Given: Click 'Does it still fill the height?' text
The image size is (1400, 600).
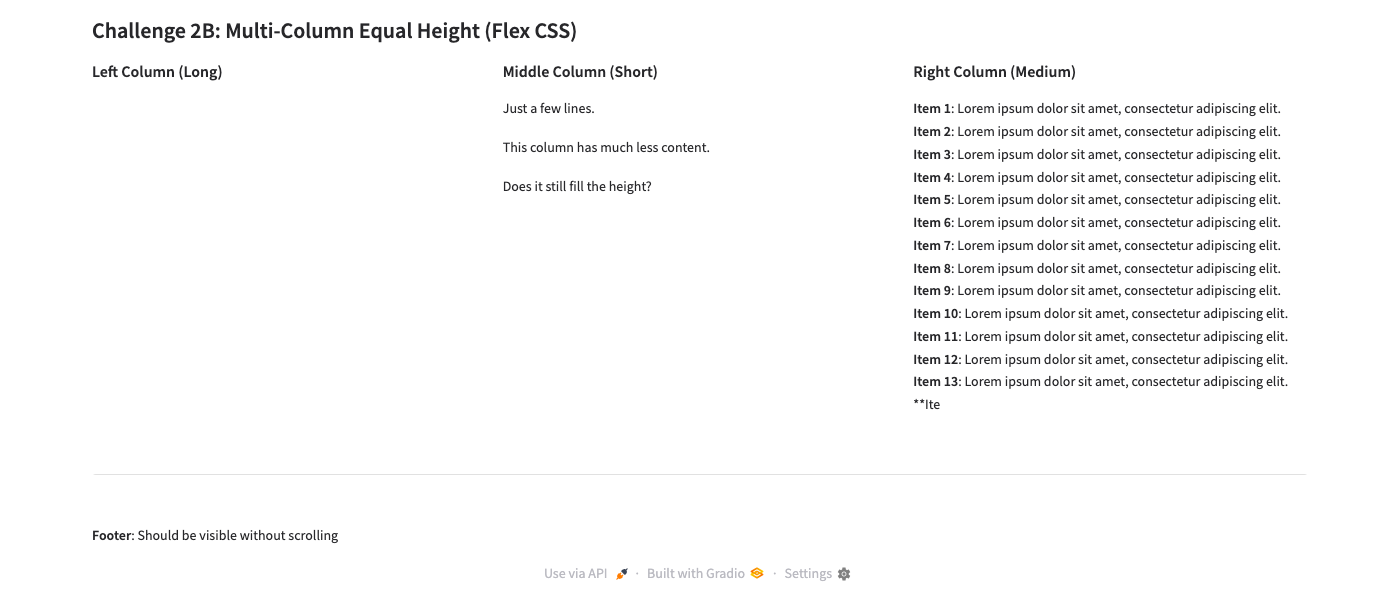Looking at the screenshot, I should [x=577, y=187].
